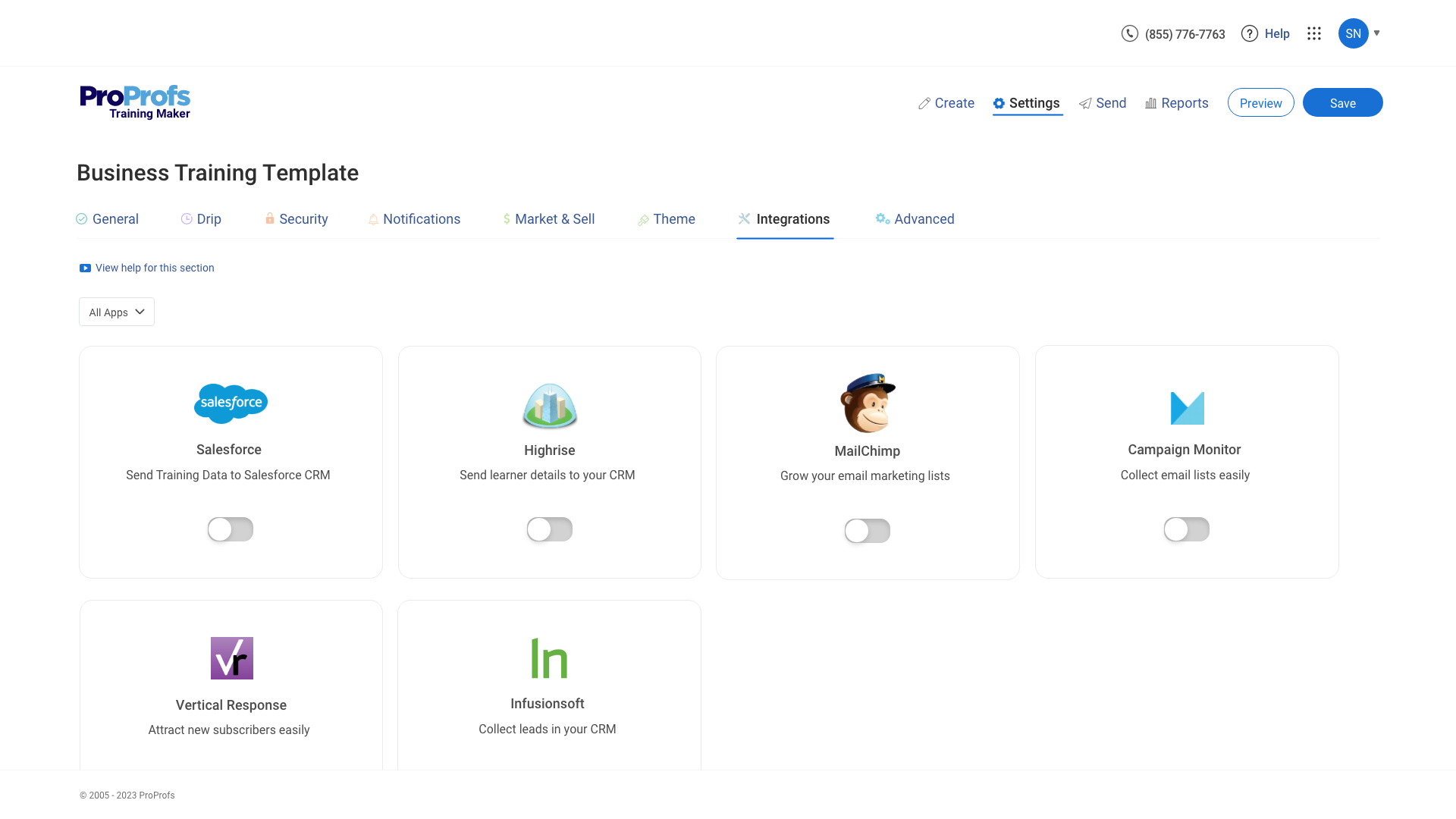Click the MailChimp monkey logo
1456x819 pixels.
click(868, 403)
